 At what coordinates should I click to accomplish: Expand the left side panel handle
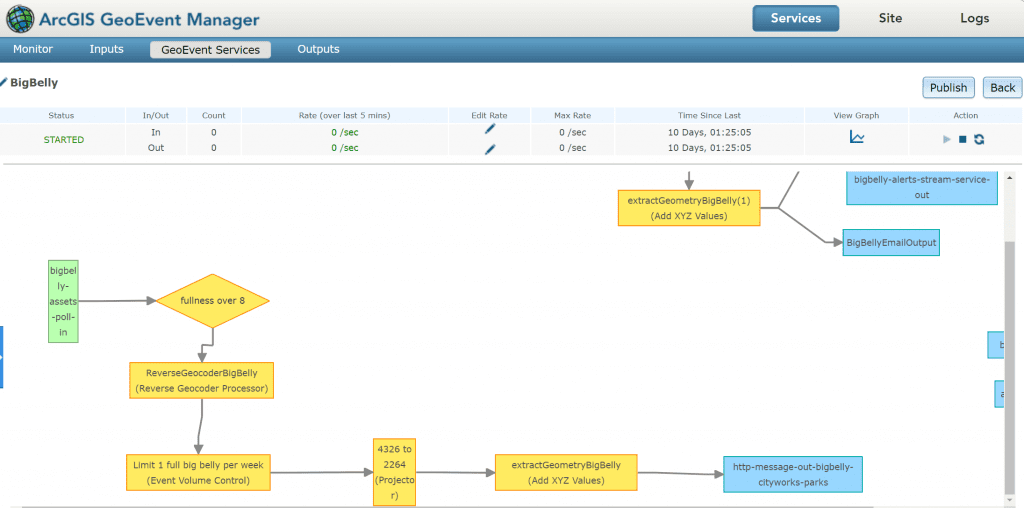pyautogui.click(x=1, y=357)
